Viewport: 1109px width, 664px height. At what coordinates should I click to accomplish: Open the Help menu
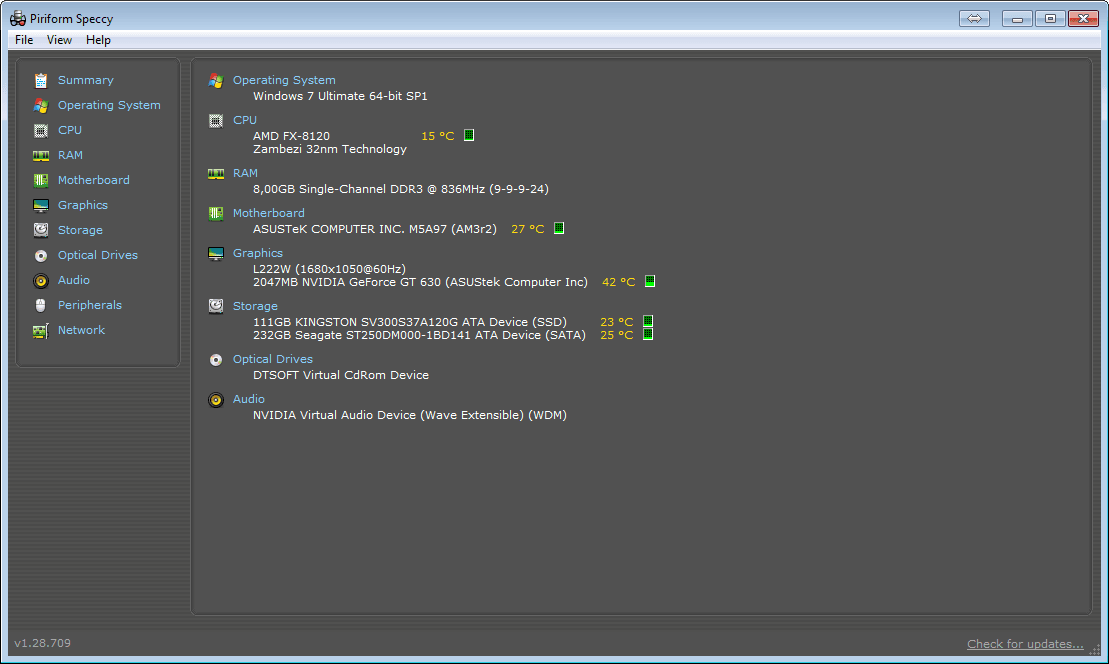tap(98, 40)
